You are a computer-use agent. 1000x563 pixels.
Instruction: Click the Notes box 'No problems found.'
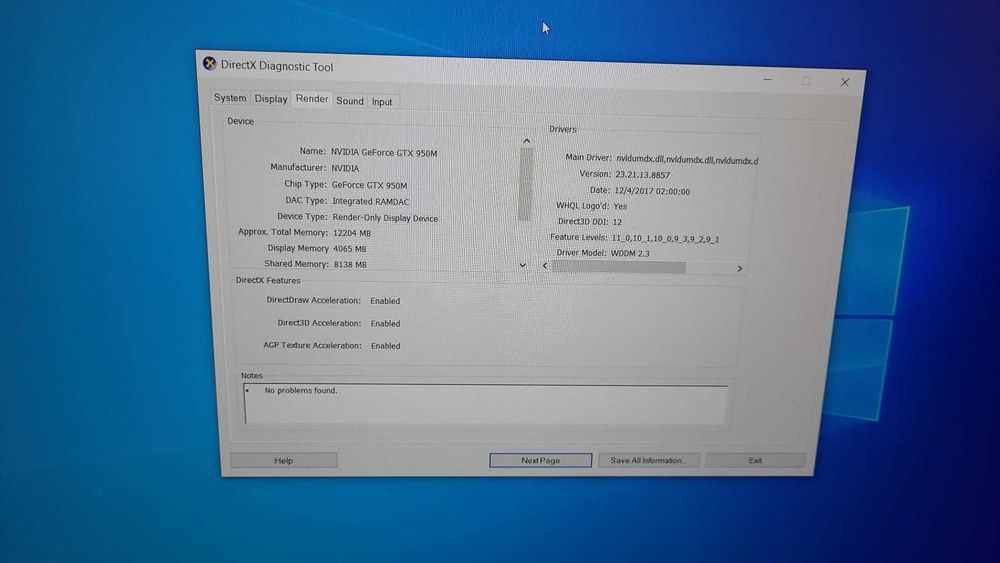tap(485, 404)
